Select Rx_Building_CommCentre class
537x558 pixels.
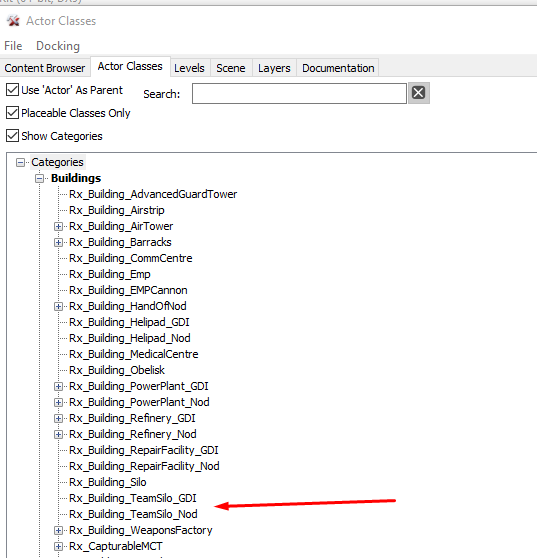[131, 258]
